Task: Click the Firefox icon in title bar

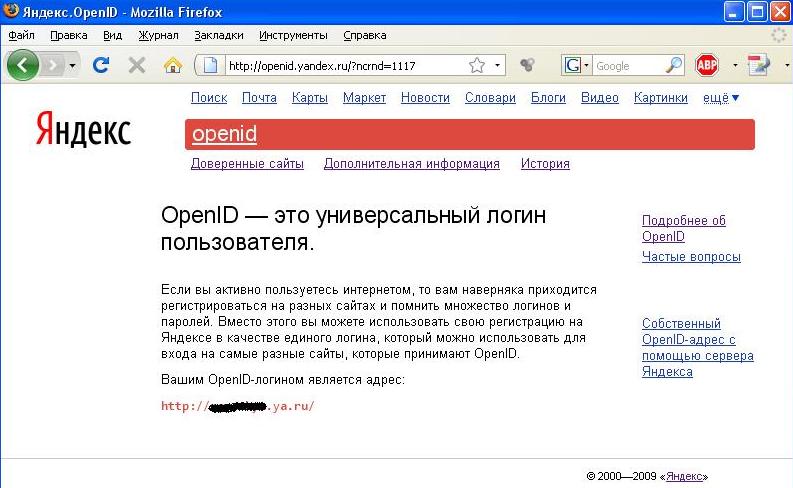Action: click(11, 11)
